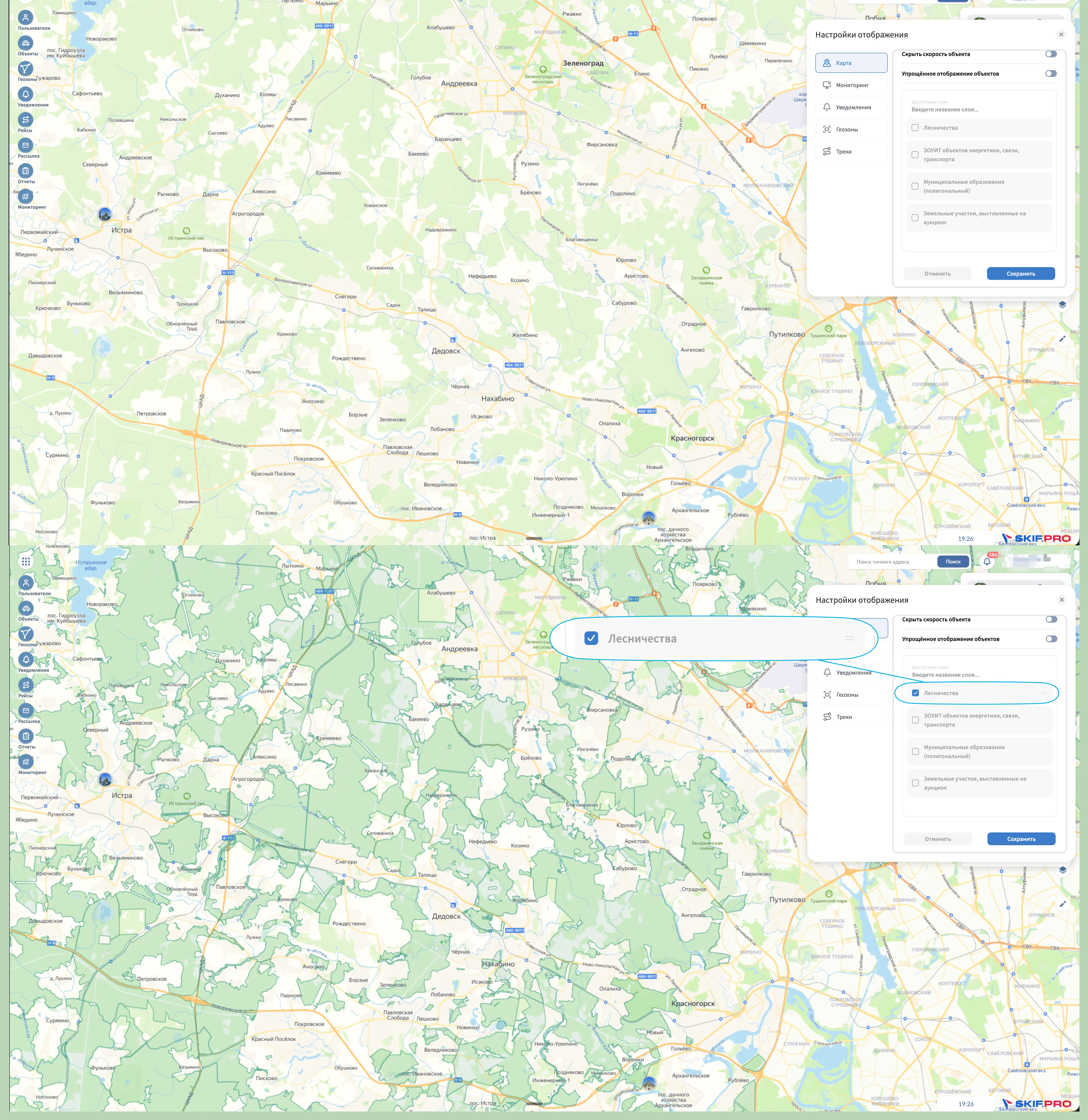Uncheck the checked Лесничества layer in list

click(x=915, y=693)
